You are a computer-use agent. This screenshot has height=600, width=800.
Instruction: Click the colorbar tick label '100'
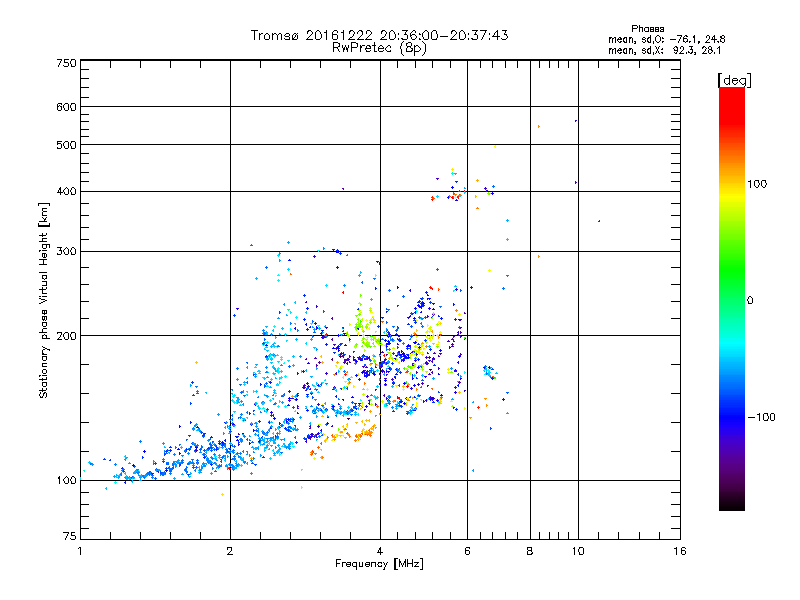[x=757, y=184]
